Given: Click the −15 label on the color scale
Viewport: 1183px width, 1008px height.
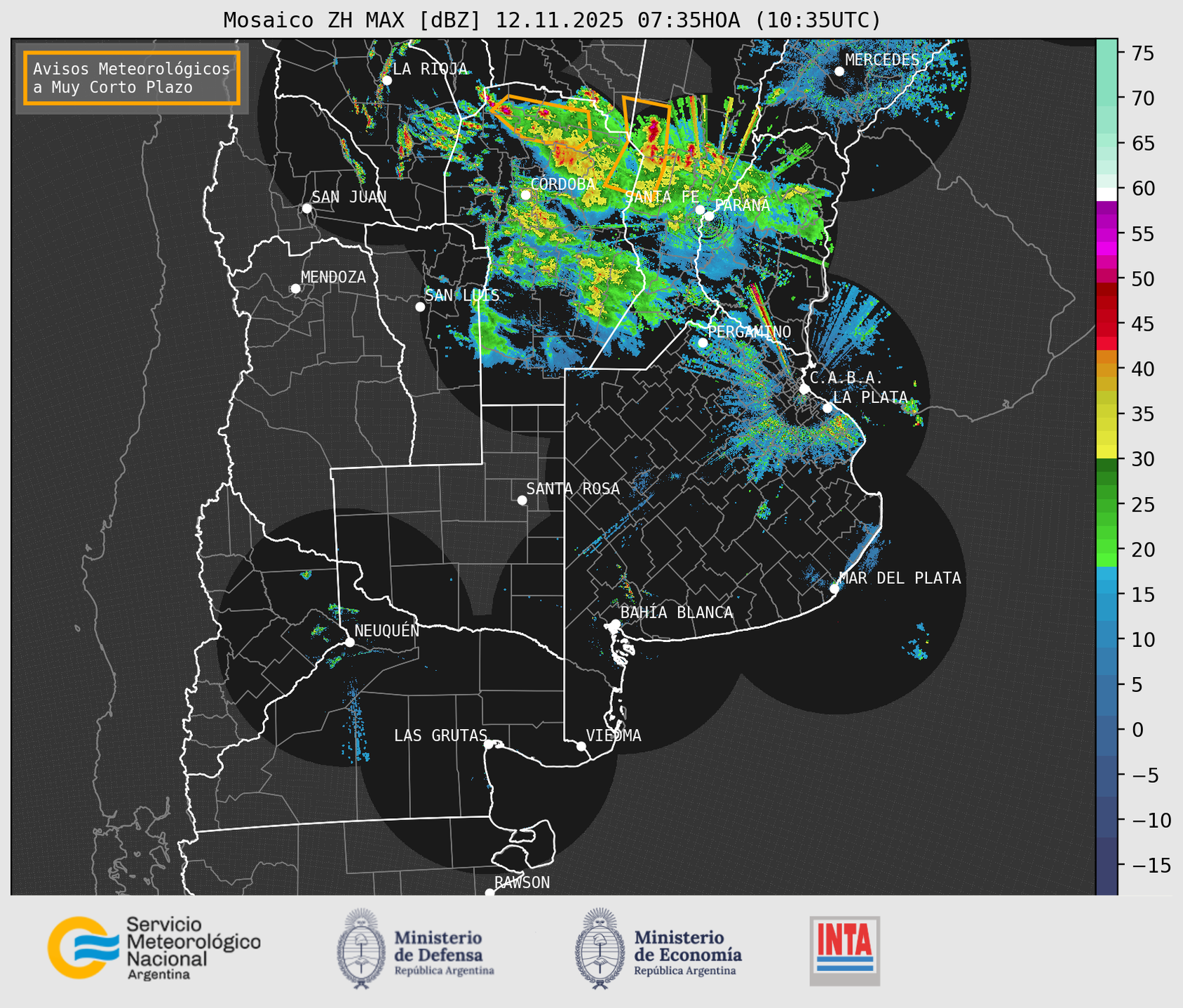Looking at the screenshot, I should point(1151,866).
